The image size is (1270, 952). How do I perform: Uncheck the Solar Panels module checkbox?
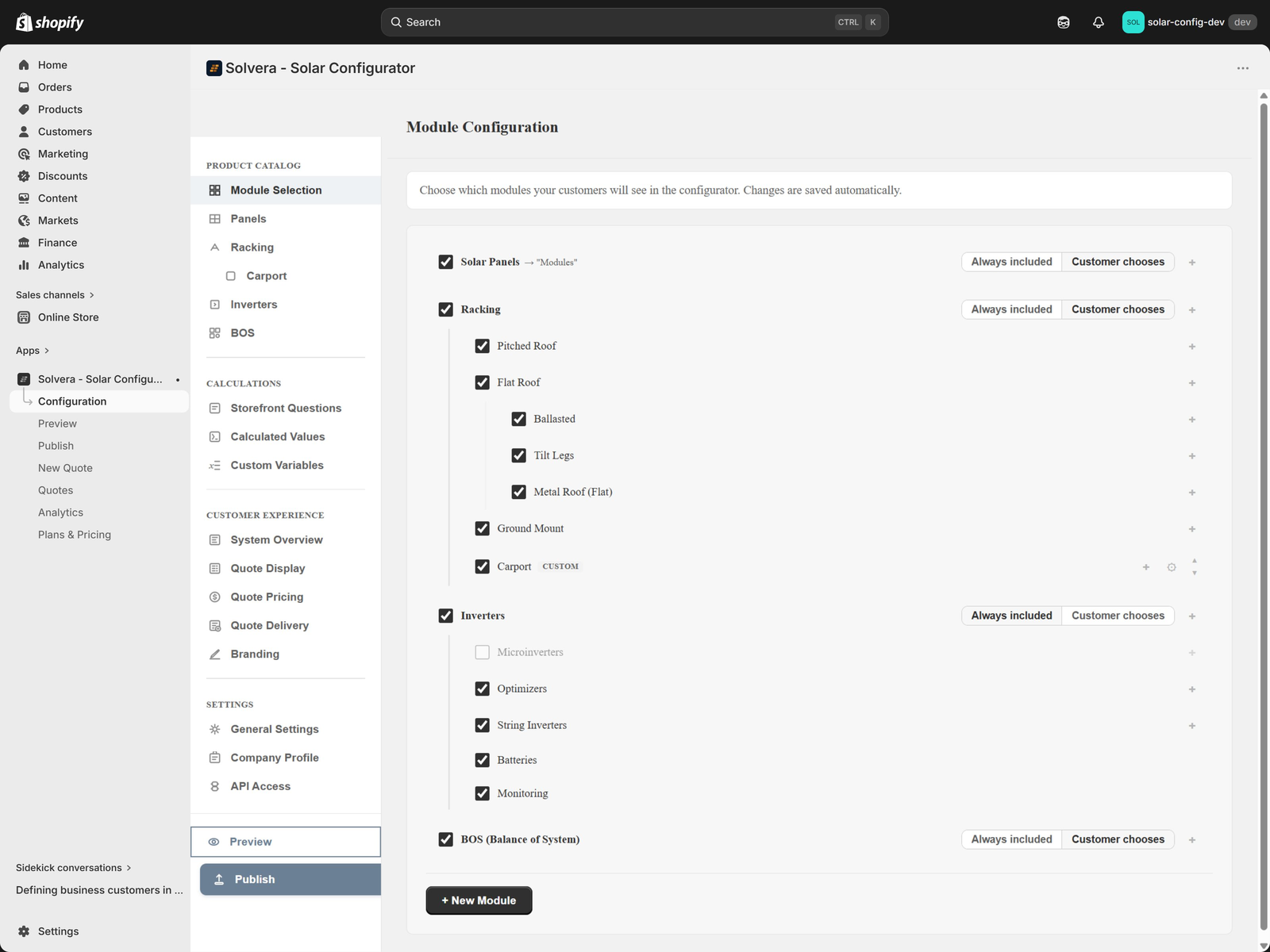pos(446,262)
